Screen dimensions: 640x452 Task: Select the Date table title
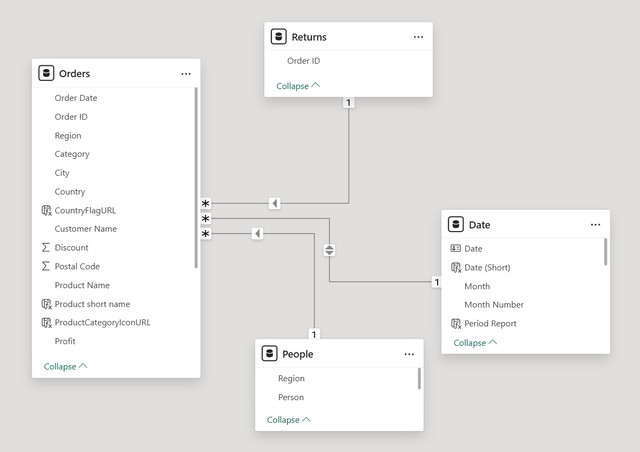point(480,225)
